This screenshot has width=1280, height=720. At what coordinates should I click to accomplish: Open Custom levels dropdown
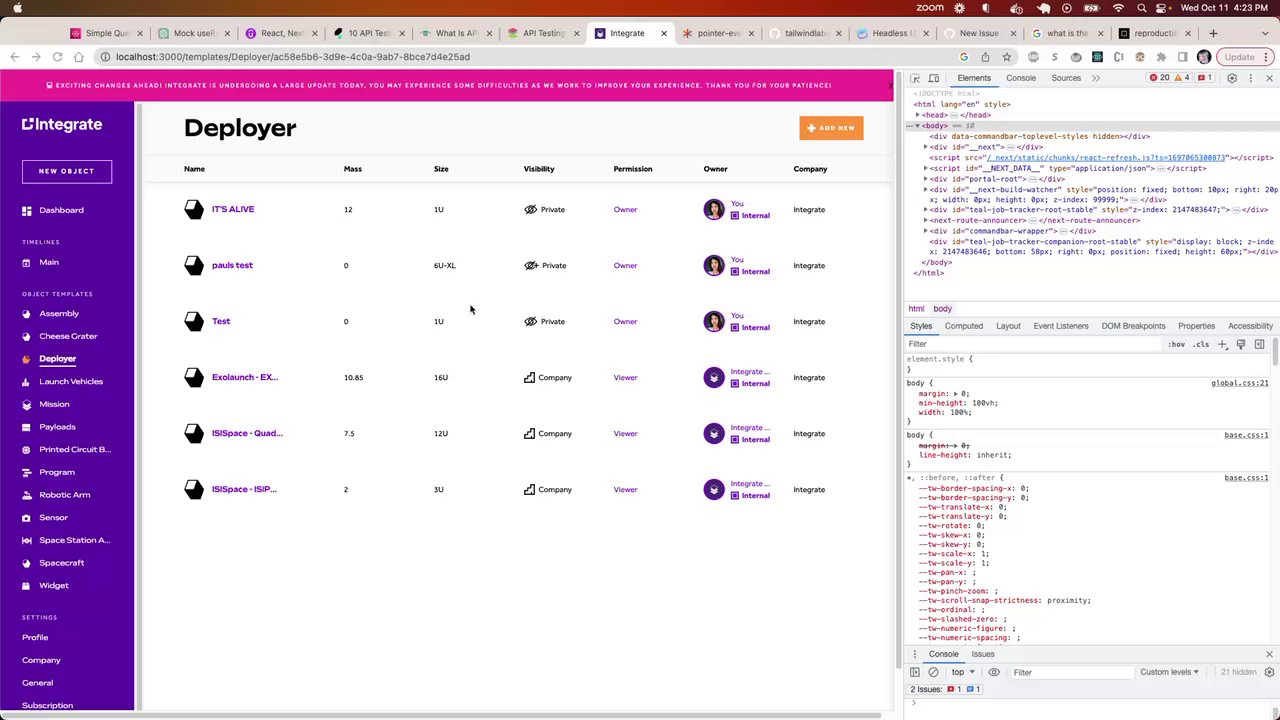click(x=1169, y=672)
